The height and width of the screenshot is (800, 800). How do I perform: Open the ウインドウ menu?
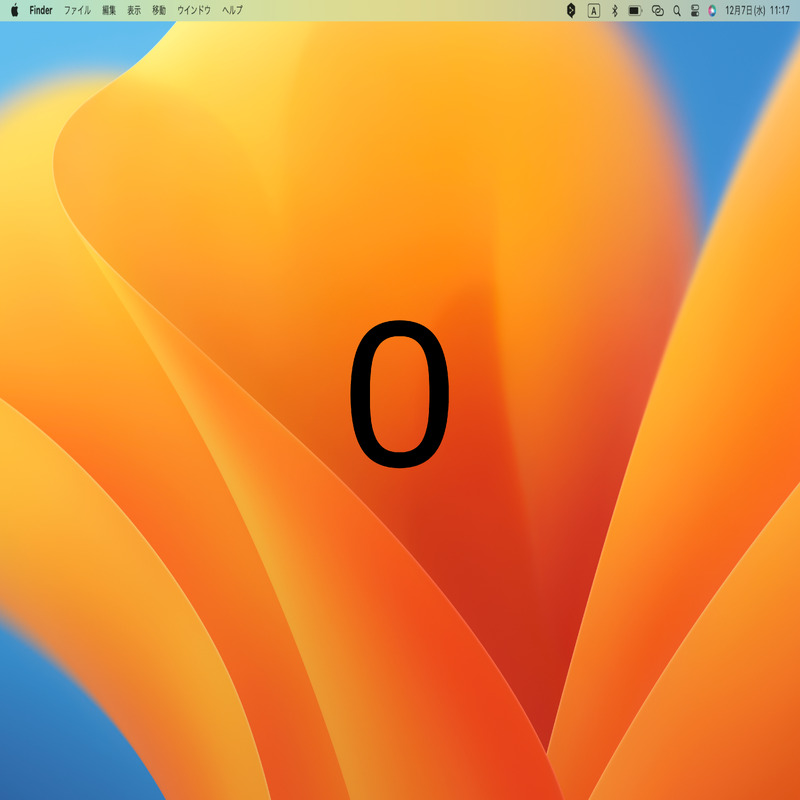click(x=194, y=10)
